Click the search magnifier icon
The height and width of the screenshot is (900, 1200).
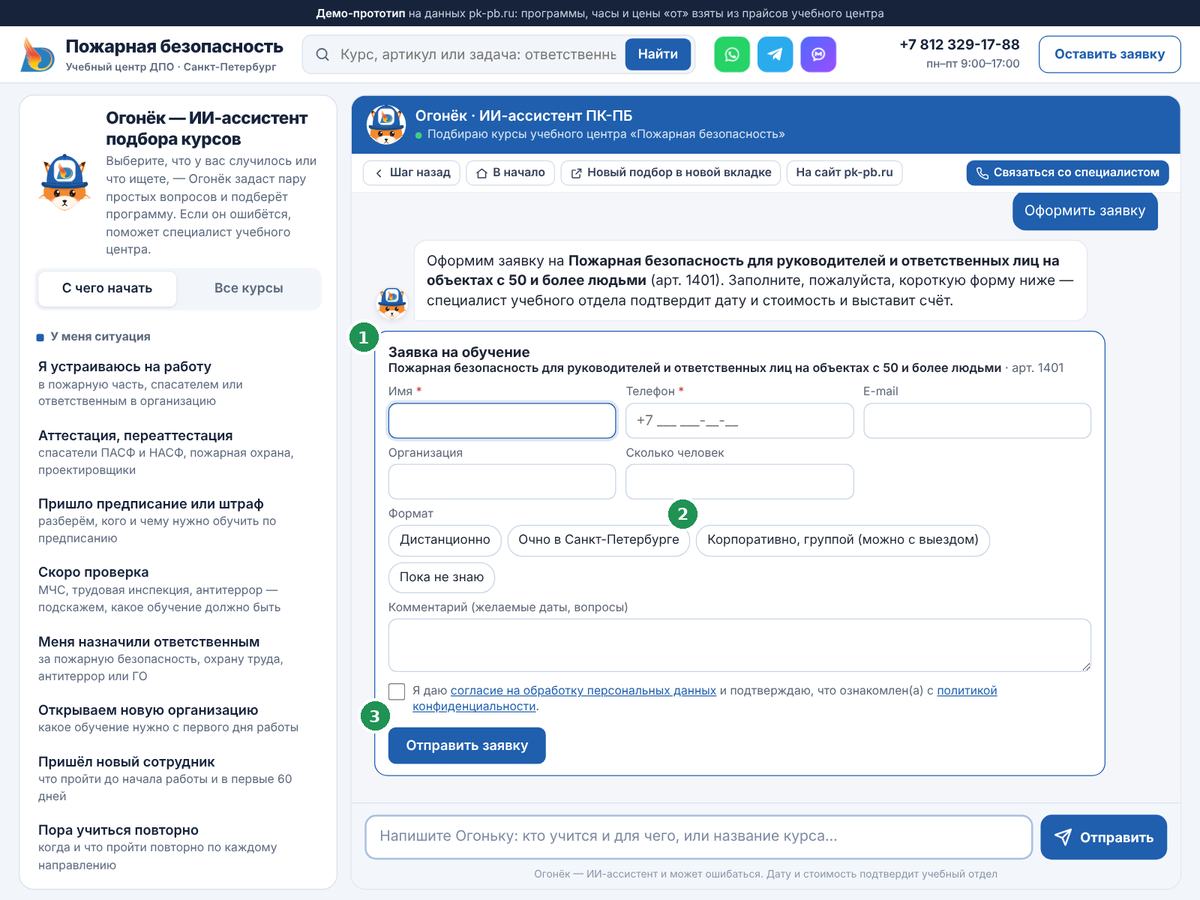(322, 54)
